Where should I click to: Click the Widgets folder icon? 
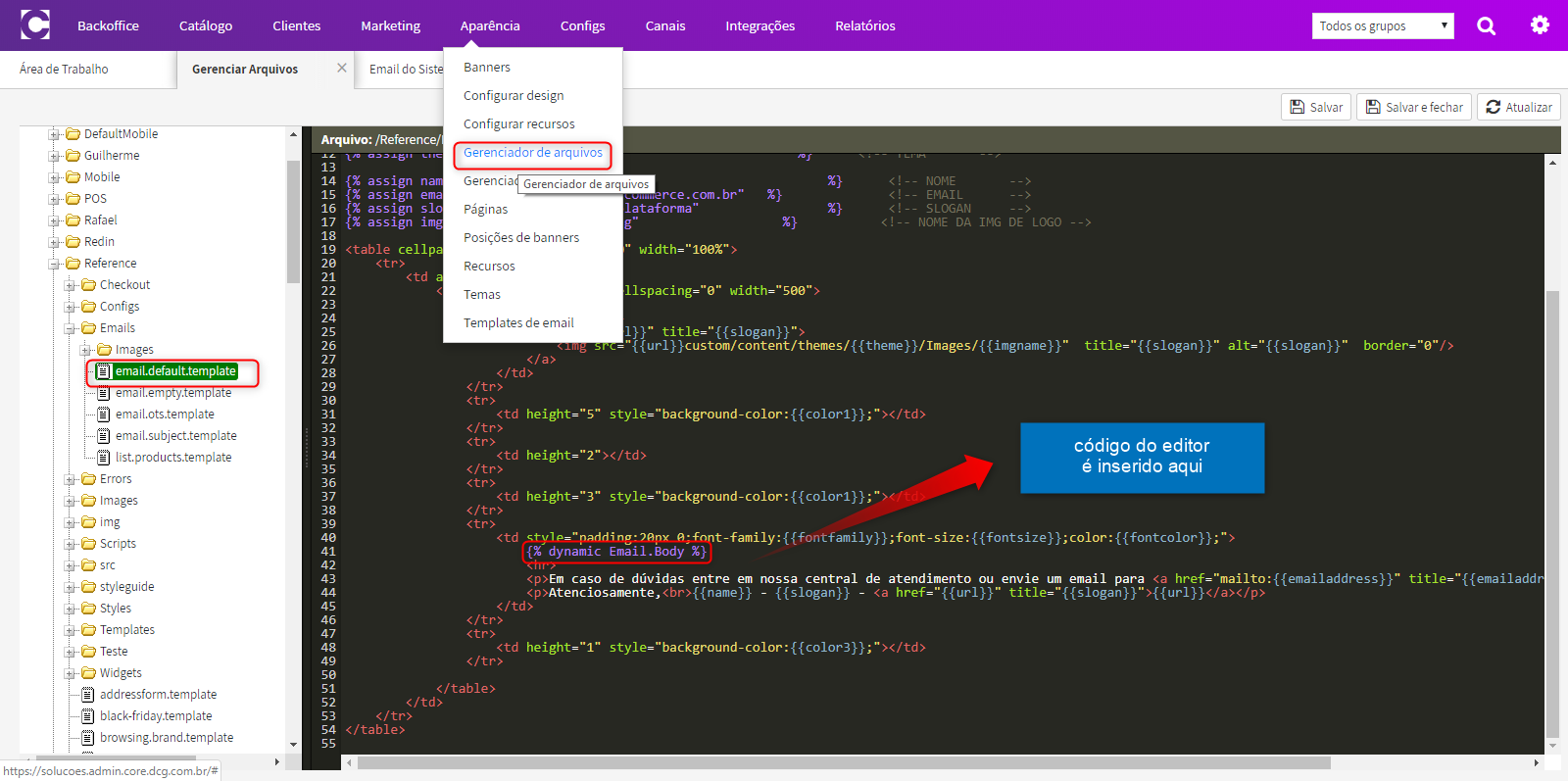(x=88, y=673)
